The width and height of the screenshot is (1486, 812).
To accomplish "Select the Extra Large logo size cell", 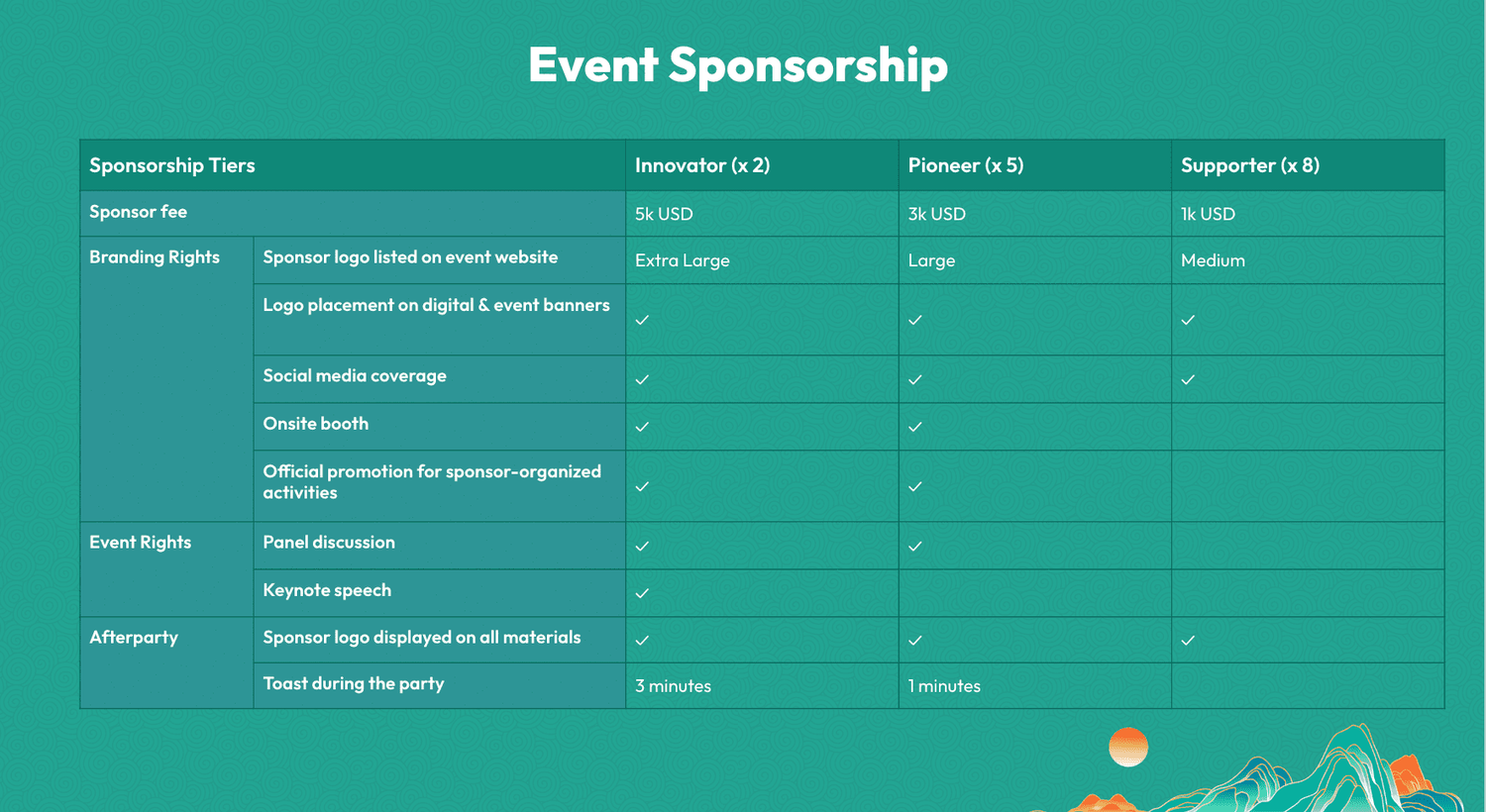I will [x=683, y=260].
